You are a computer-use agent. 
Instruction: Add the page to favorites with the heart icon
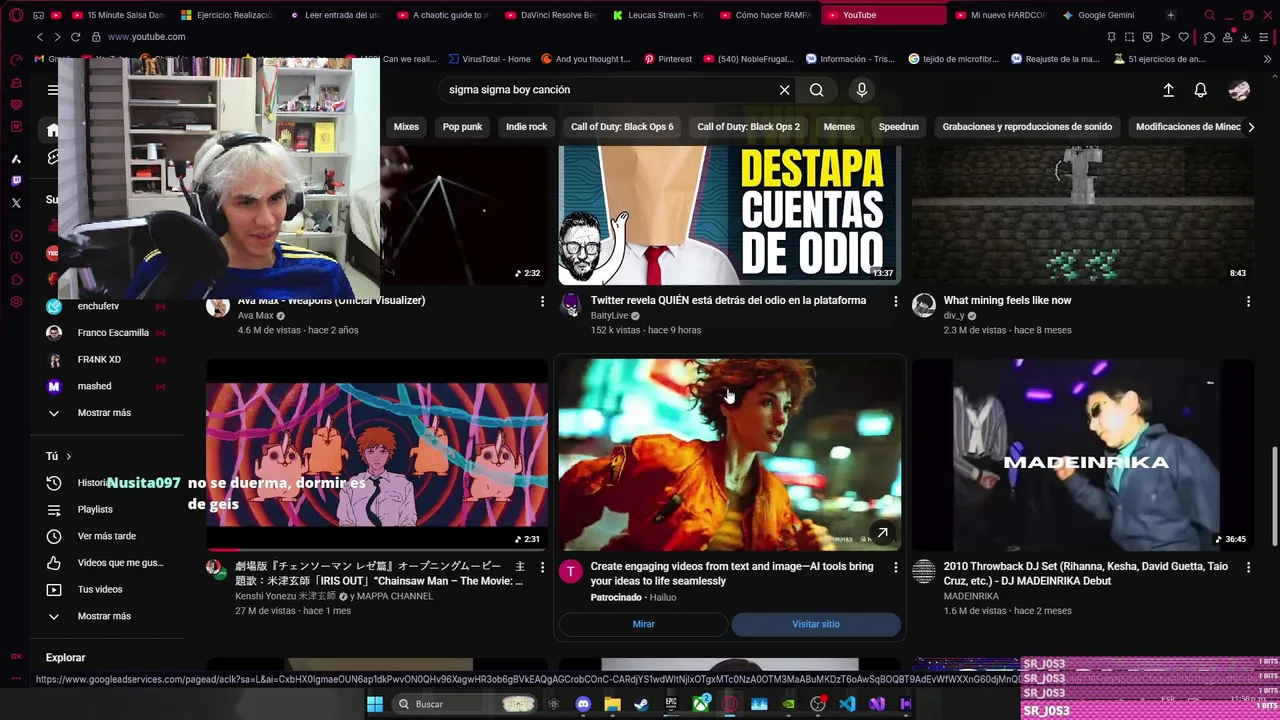click(x=1183, y=37)
